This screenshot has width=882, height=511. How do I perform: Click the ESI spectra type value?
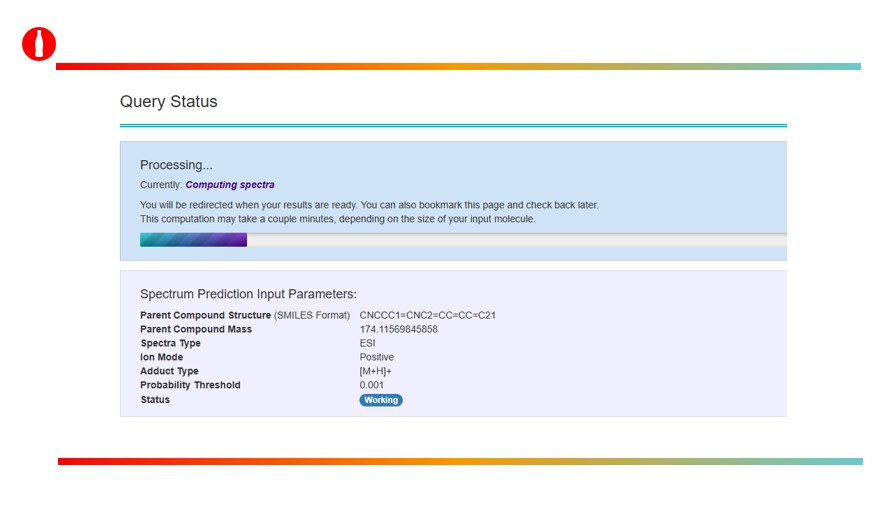(367, 343)
